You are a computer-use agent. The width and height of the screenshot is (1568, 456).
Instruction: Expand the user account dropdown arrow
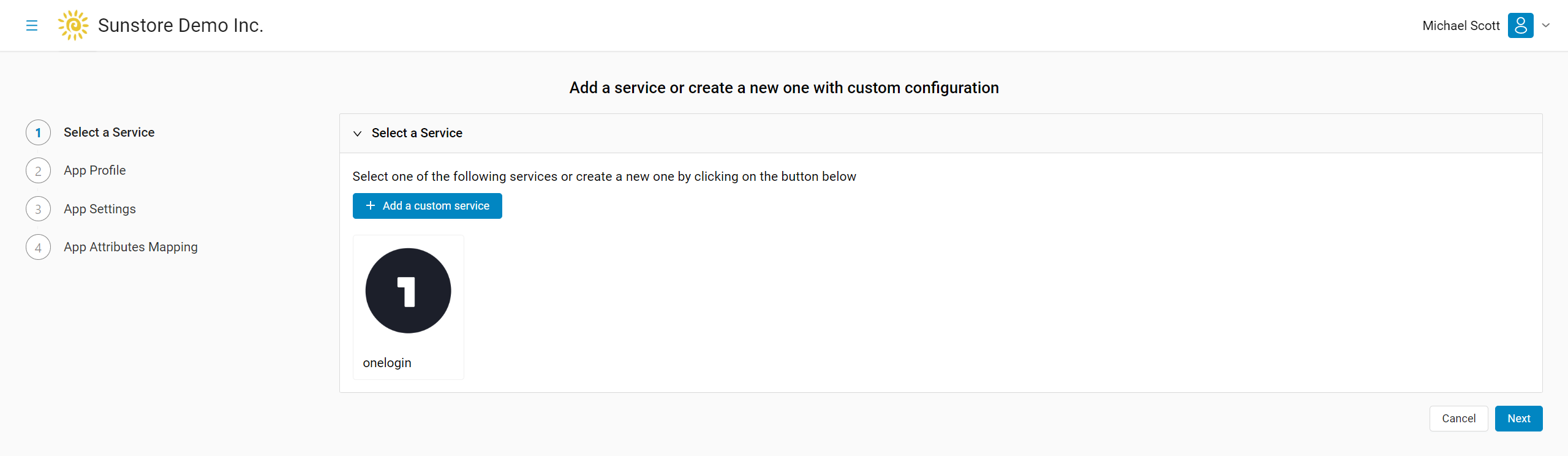pos(1546,25)
